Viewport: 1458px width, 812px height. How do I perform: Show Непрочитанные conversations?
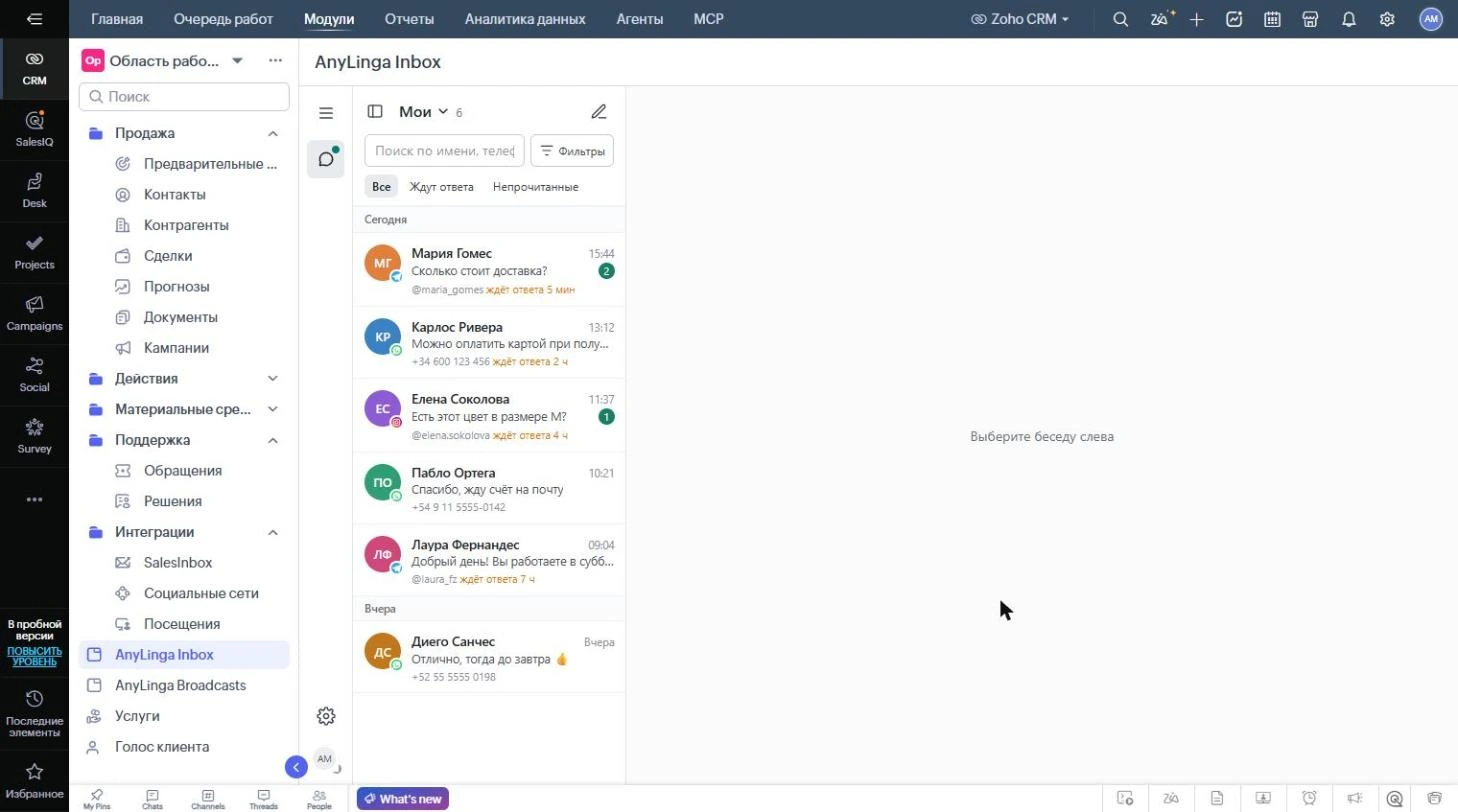(x=535, y=187)
